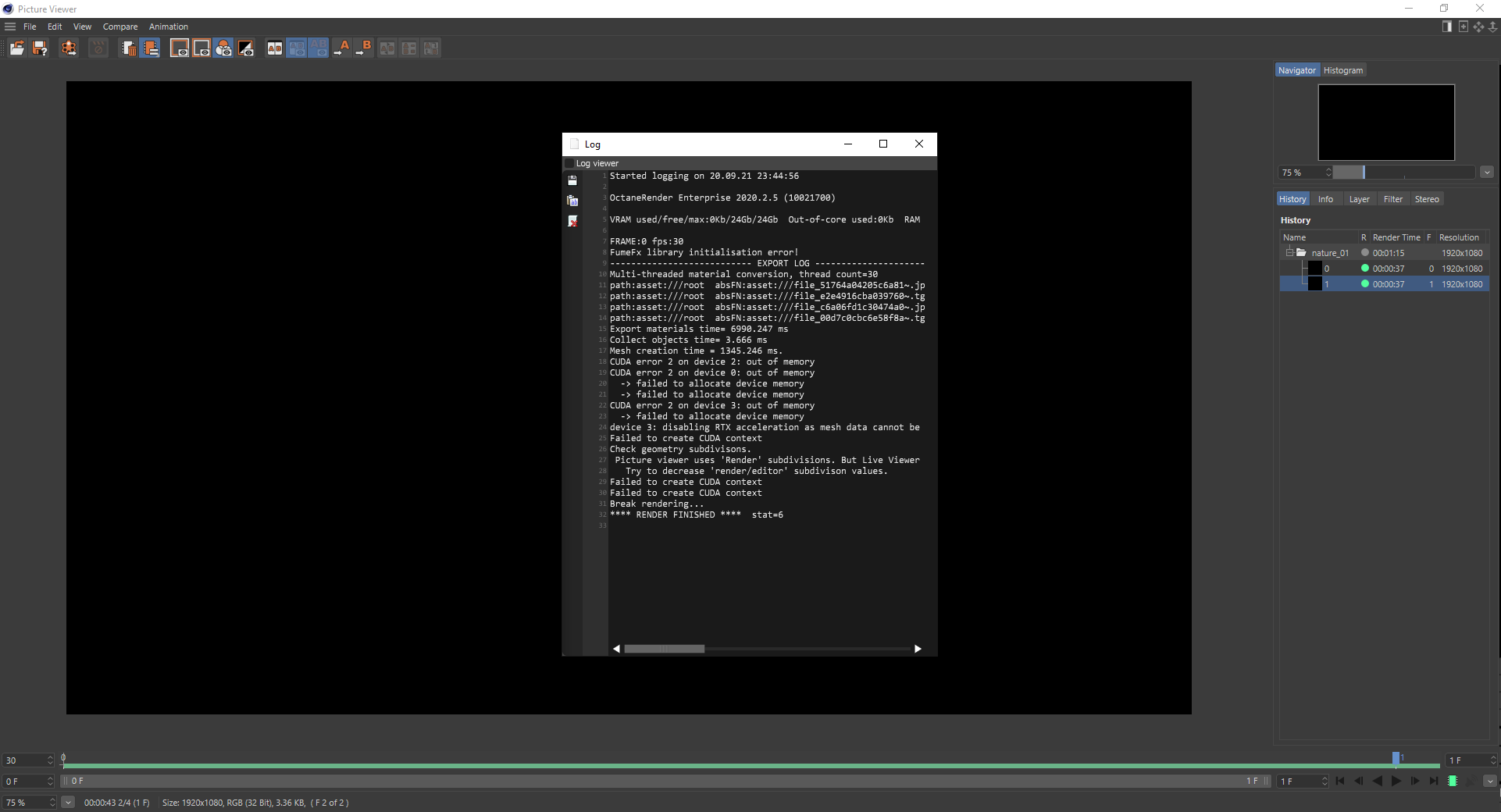Open the Compare menu

pyautogui.click(x=120, y=27)
